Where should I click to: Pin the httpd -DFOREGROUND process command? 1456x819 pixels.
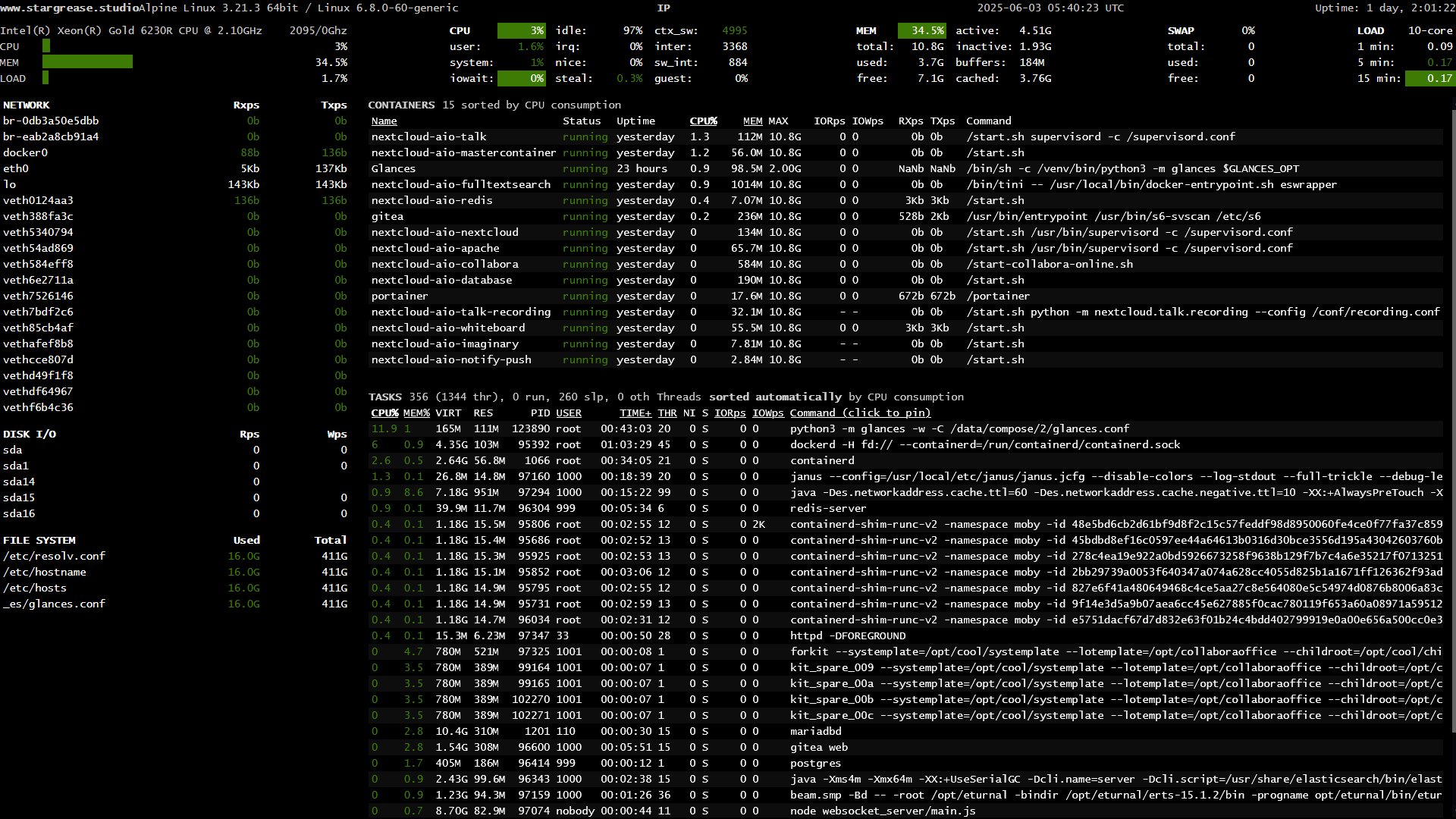(848, 636)
